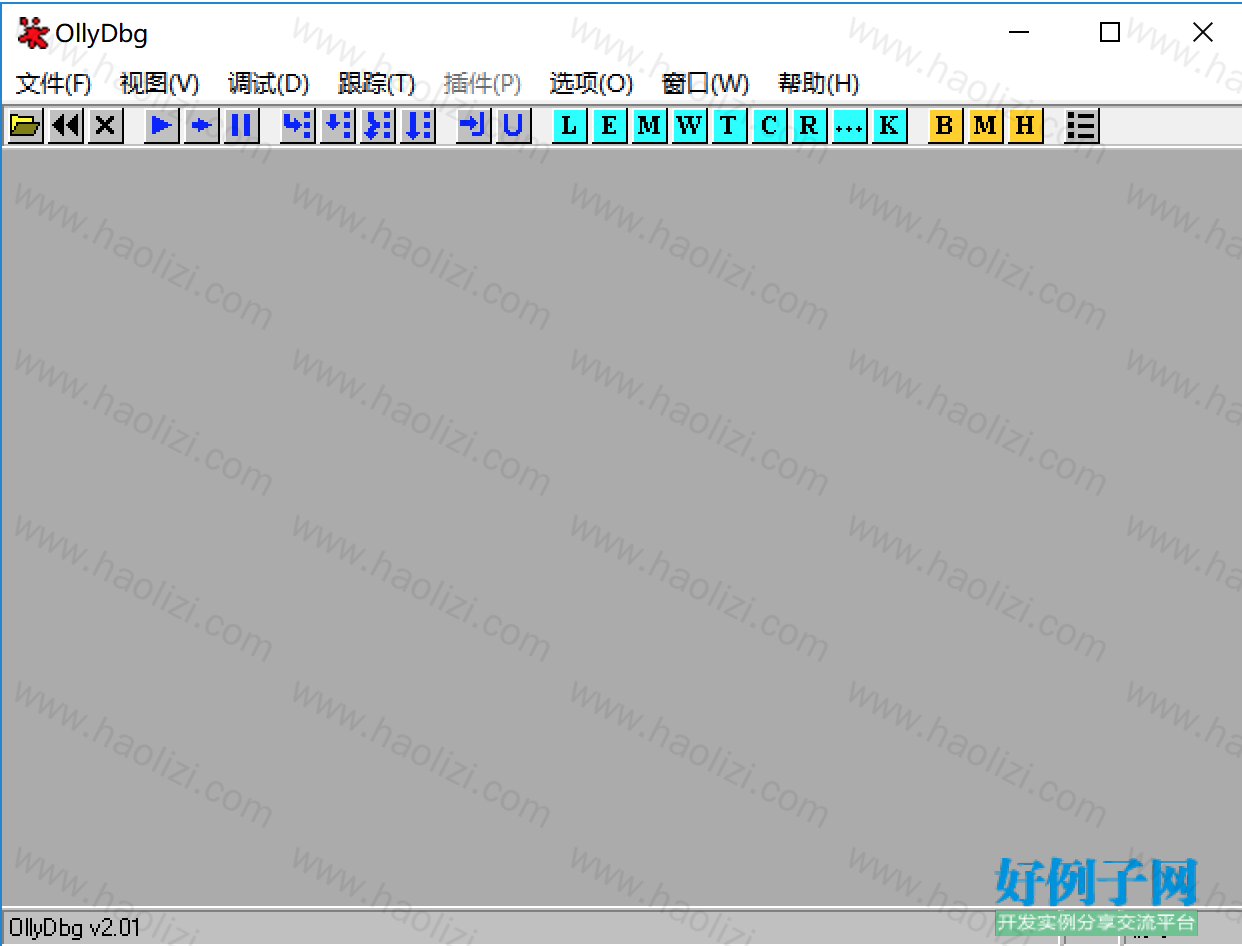Open the 跟踪(T) menu
This screenshot has height=946, width=1242.
point(377,83)
